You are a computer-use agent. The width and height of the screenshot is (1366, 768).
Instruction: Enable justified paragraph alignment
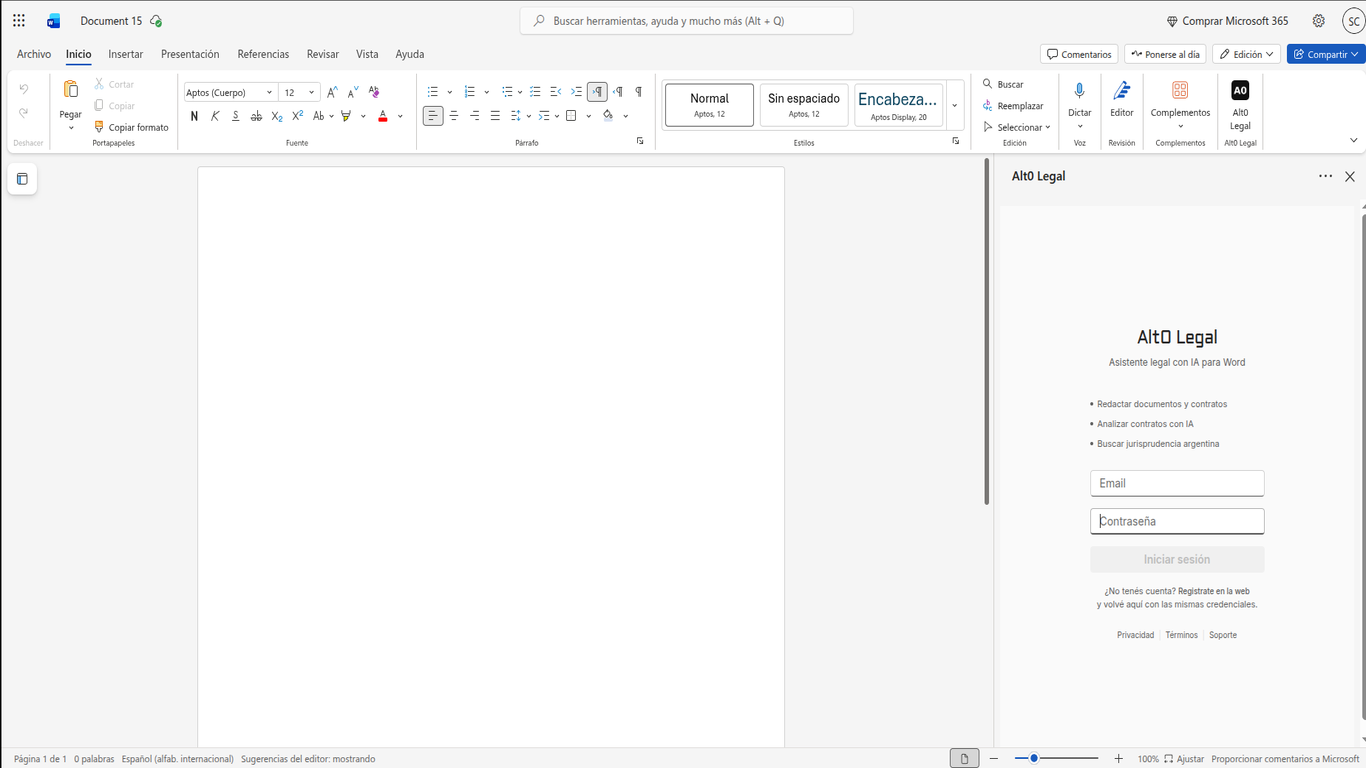(x=495, y=115)
